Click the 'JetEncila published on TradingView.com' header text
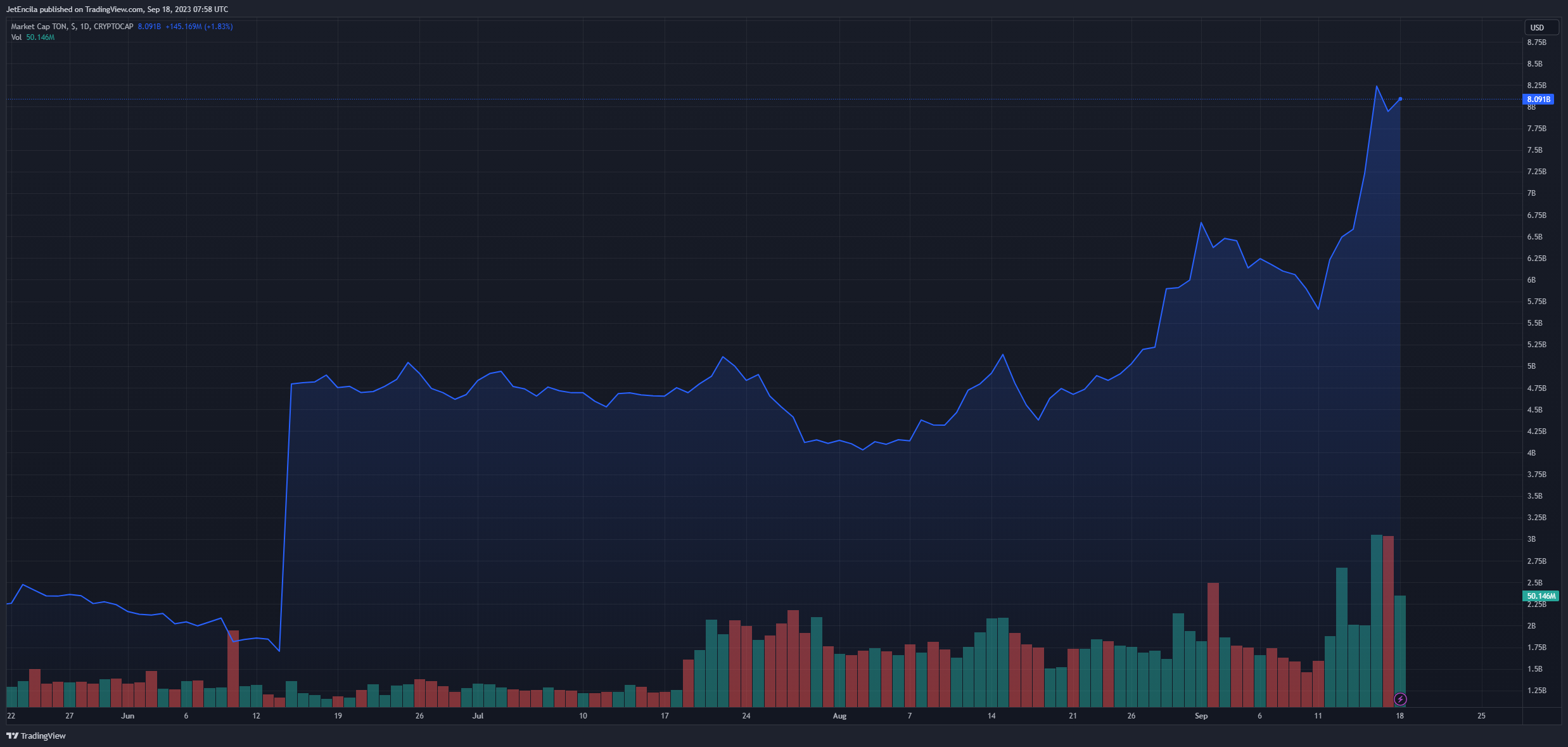Screen dimensions: 1568x747 [75, 10]
